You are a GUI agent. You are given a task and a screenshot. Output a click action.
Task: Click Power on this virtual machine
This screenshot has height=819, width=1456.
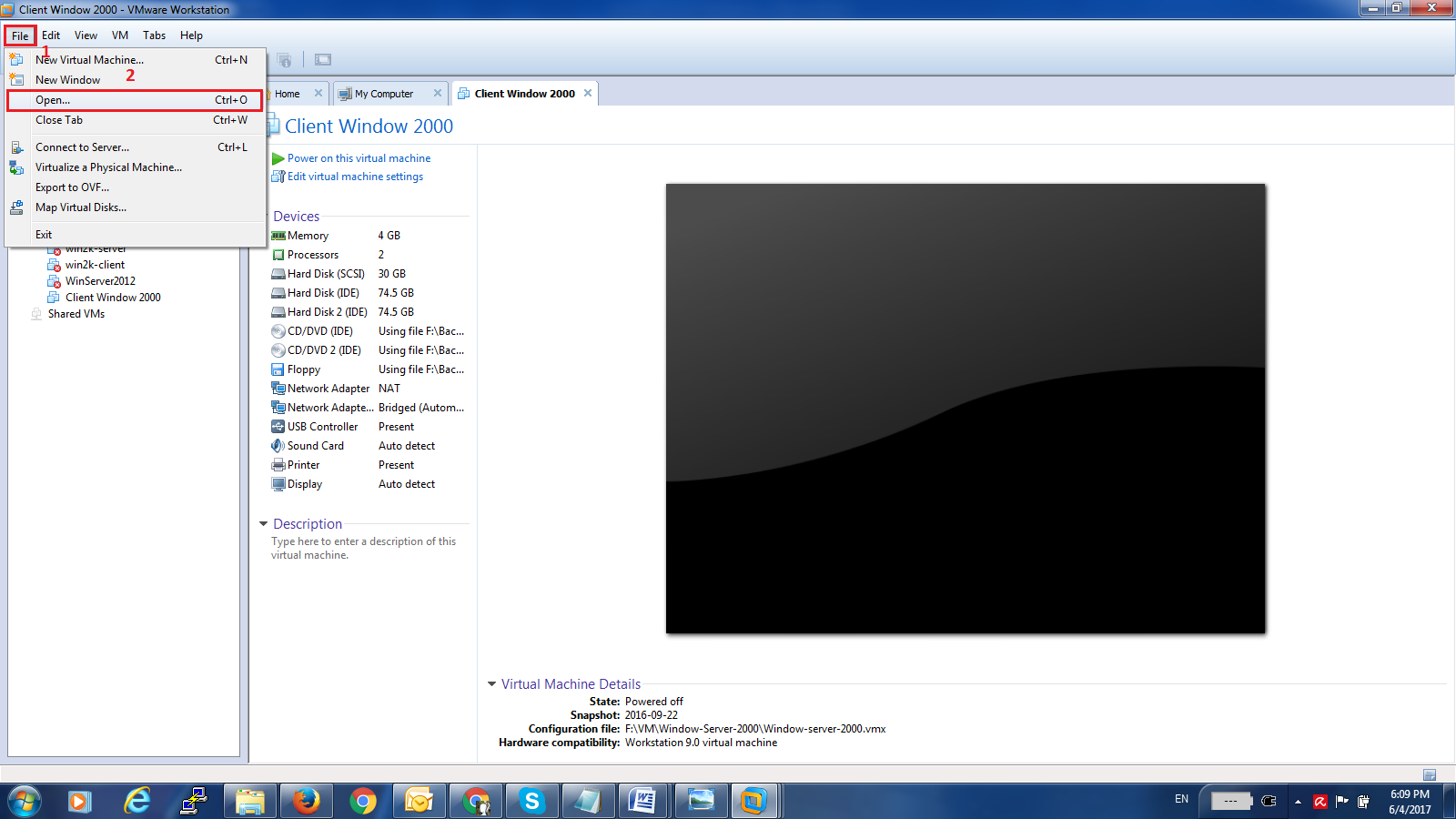tap(359, 158)
